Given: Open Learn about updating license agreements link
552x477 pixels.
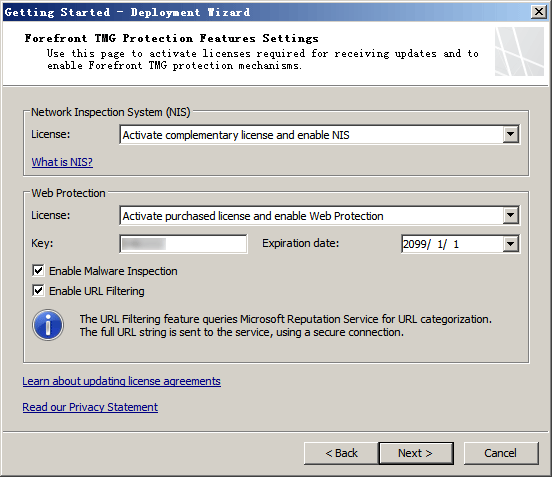Looking at the screenshot, I should (121, 381).
